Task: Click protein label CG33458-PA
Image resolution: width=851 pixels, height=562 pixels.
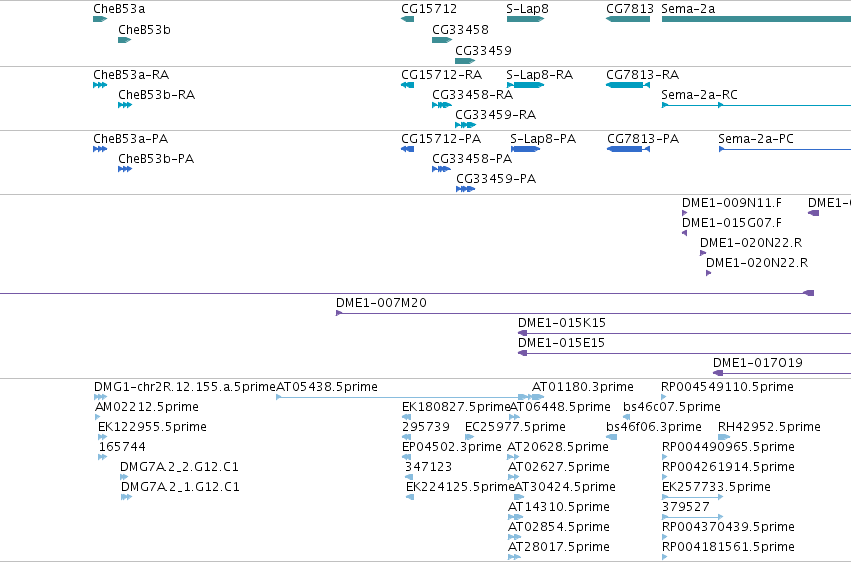Action: point(472,159)
